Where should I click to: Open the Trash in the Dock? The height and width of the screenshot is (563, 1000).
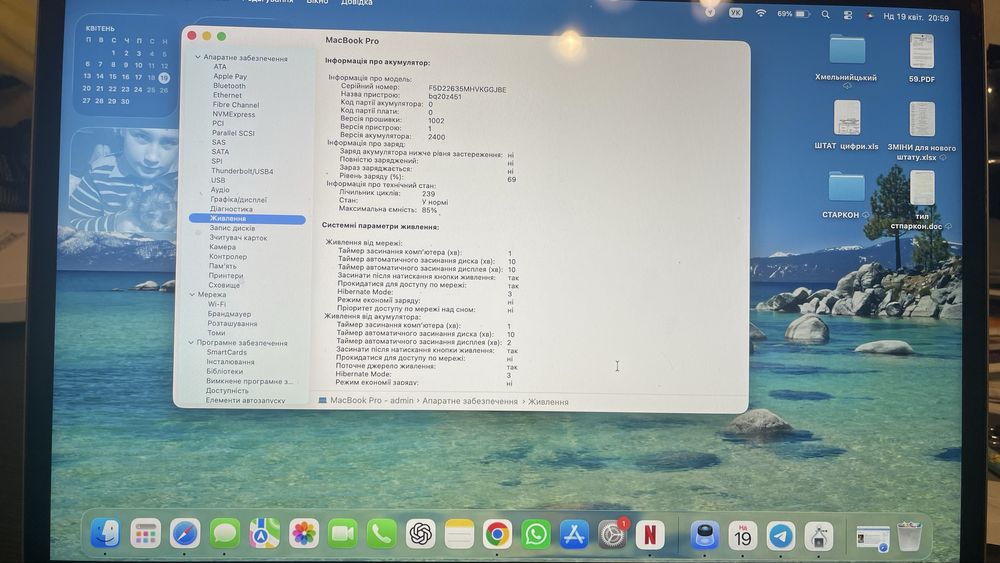(909, 537)
